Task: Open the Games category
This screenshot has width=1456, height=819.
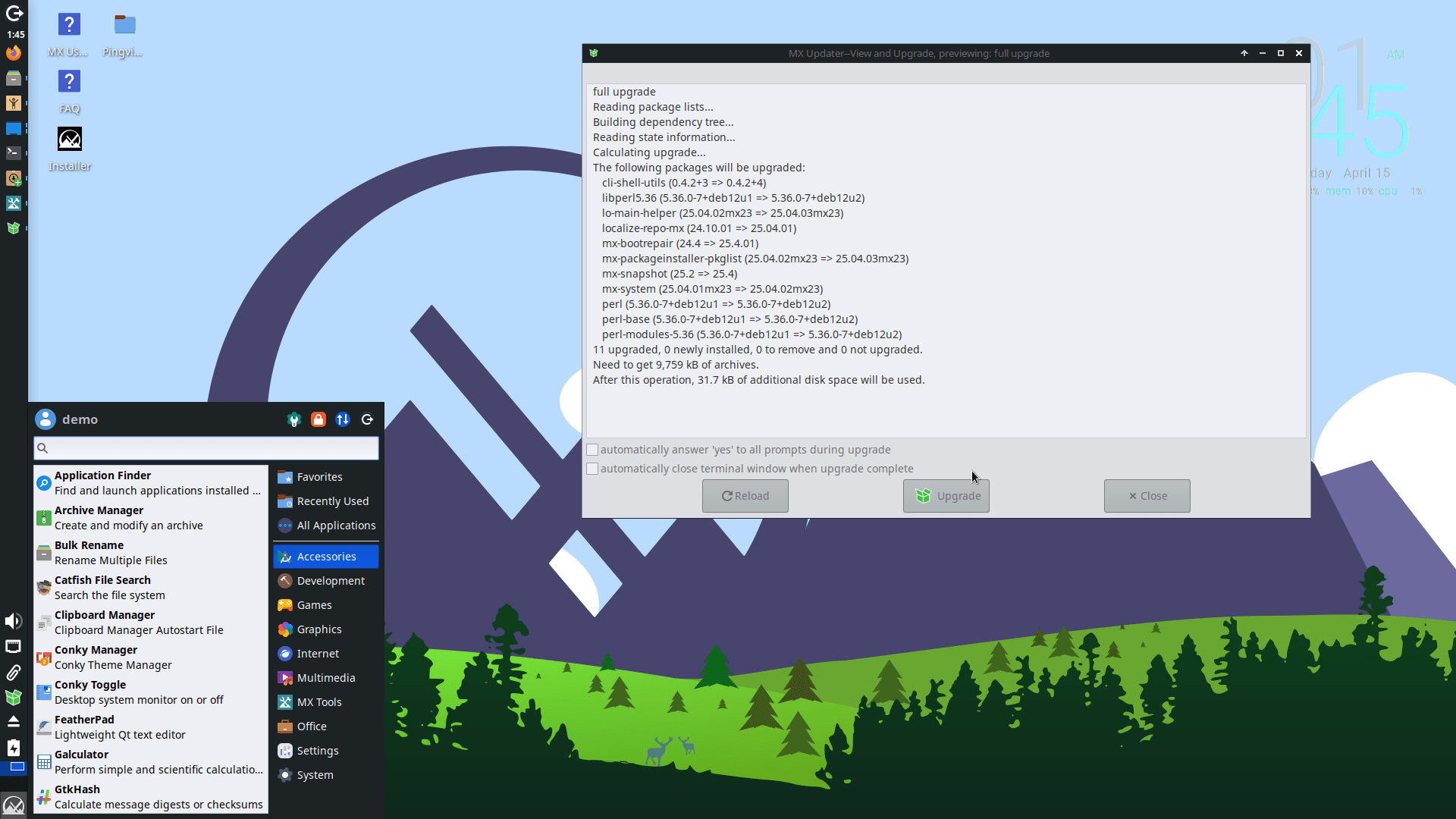Action: pos(326,605)
